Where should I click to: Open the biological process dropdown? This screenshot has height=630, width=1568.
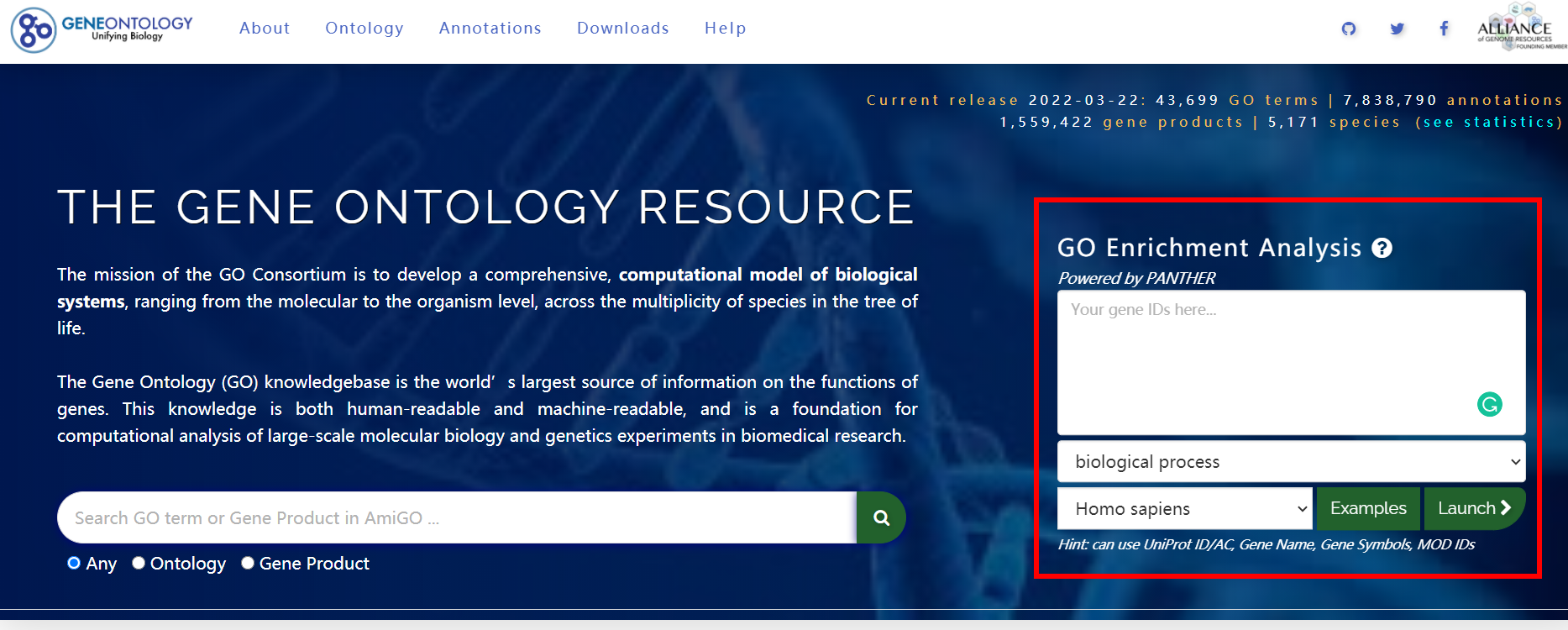click(1291, 462)
